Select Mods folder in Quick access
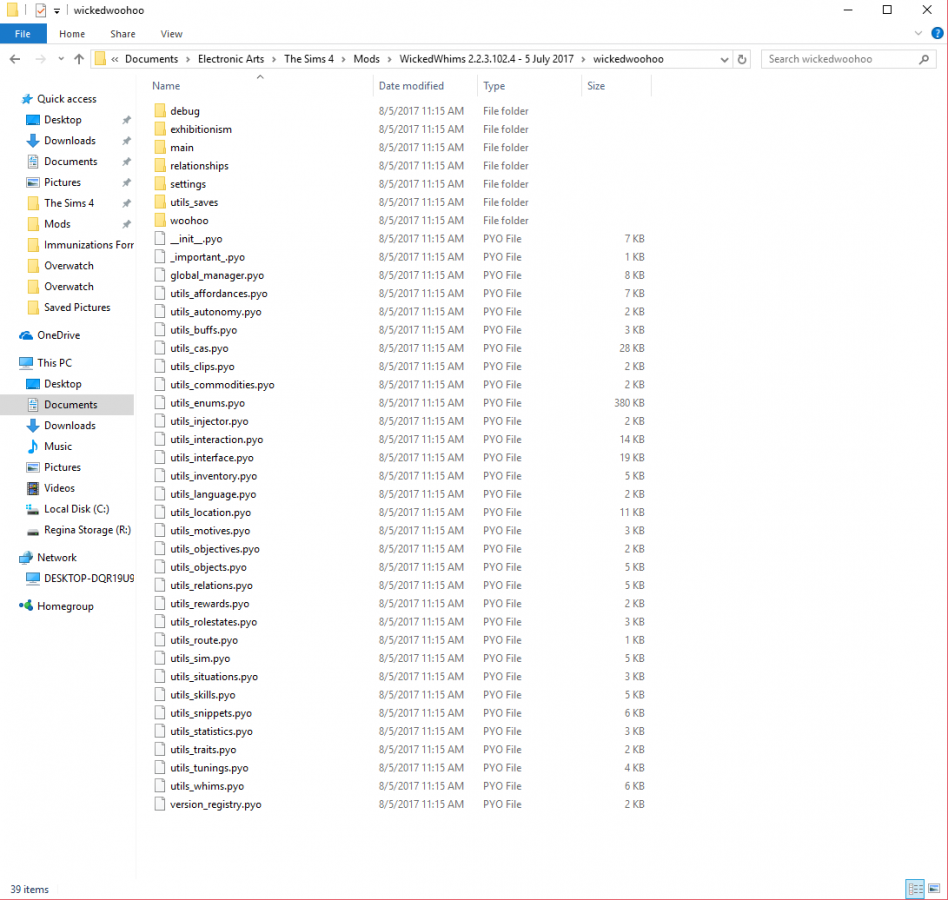948x900 pixels. (x=57, y=224)
